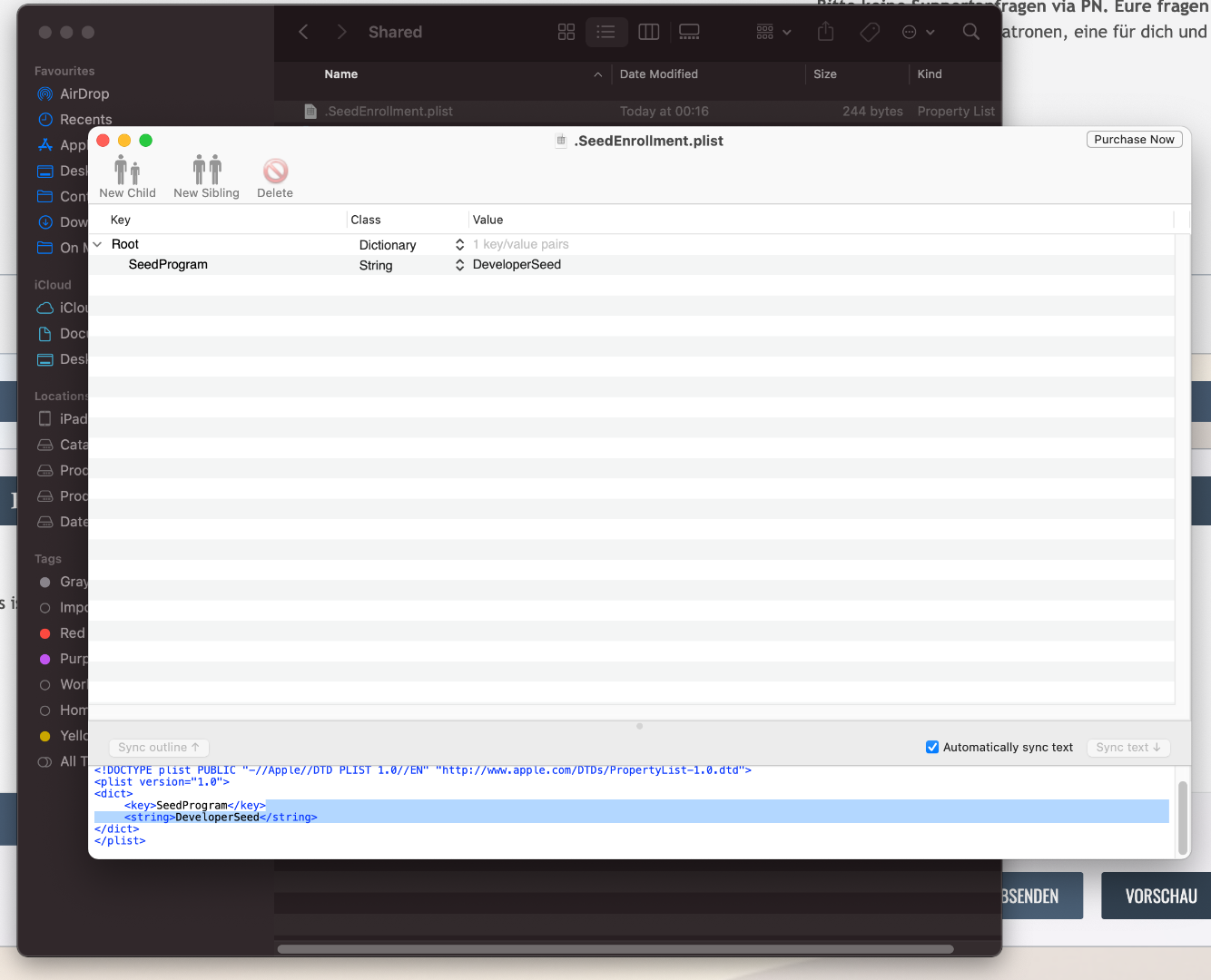Sort Finder list by Size column

(825, 74)
